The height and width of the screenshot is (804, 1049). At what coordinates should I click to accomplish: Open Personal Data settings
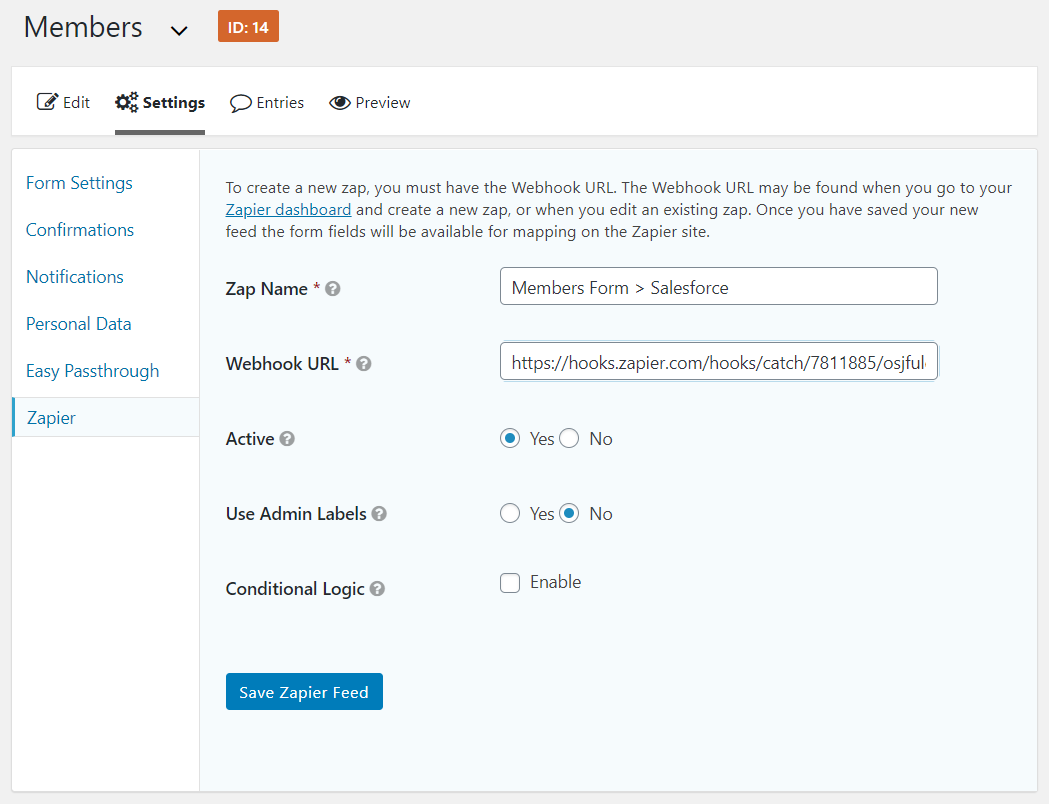click(78, 323)
